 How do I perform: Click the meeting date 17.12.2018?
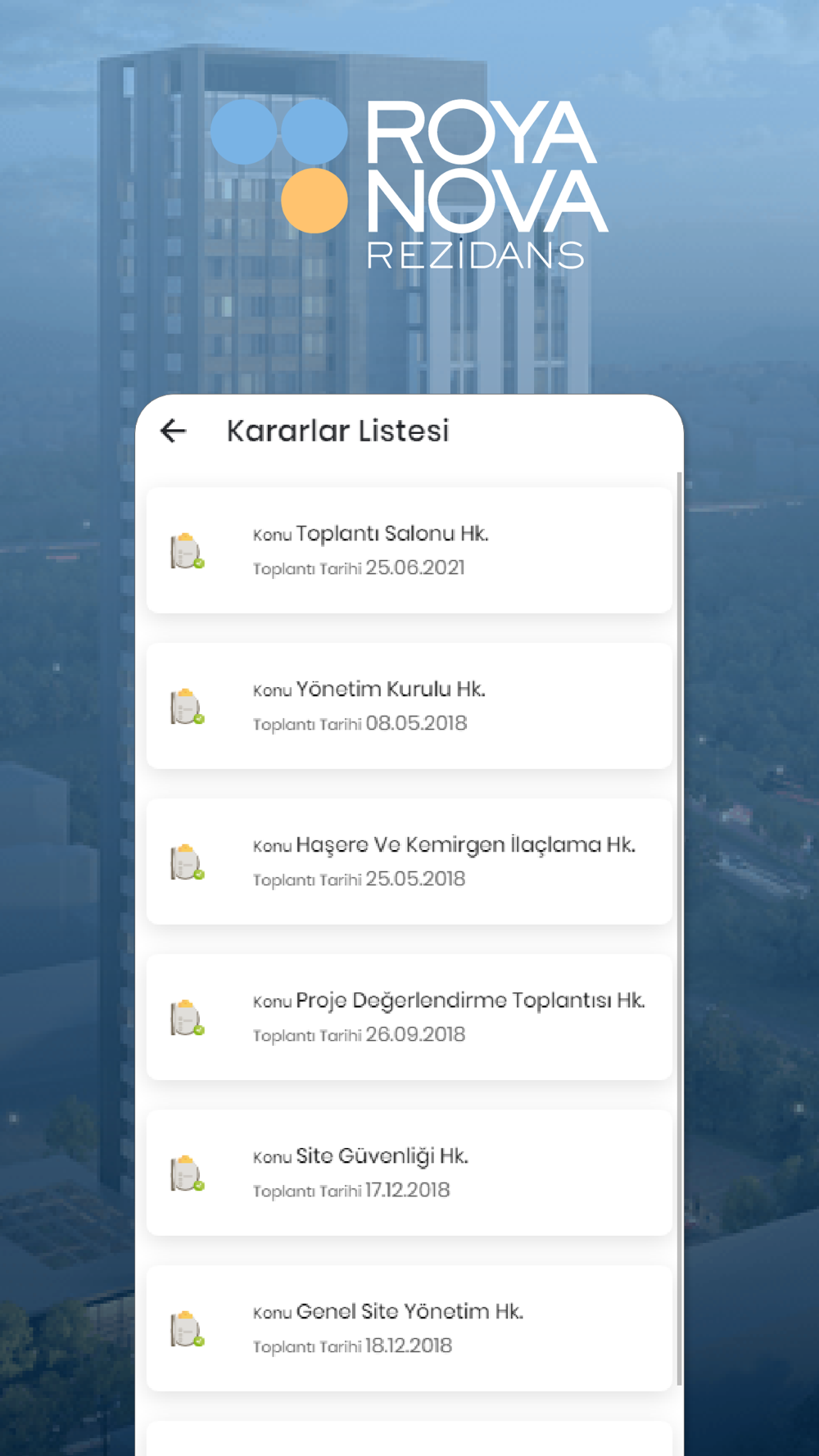(x=408, y=1190)
